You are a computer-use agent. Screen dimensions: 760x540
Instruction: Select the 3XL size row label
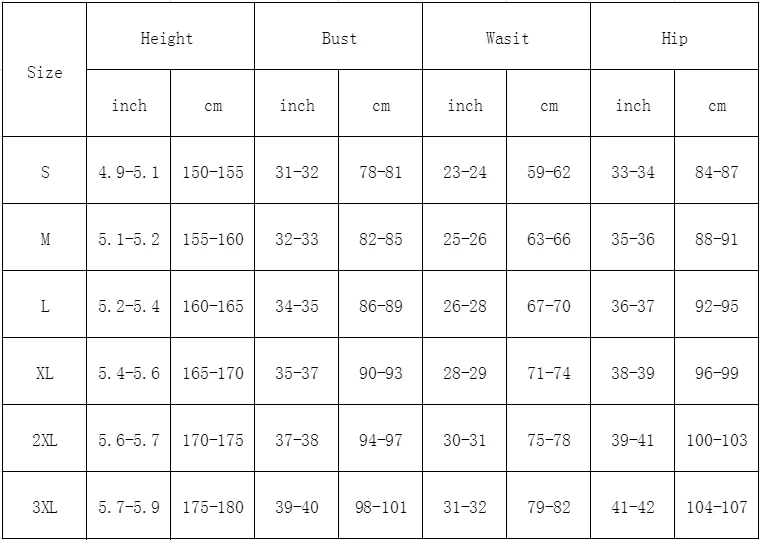[x=44, y=507]
